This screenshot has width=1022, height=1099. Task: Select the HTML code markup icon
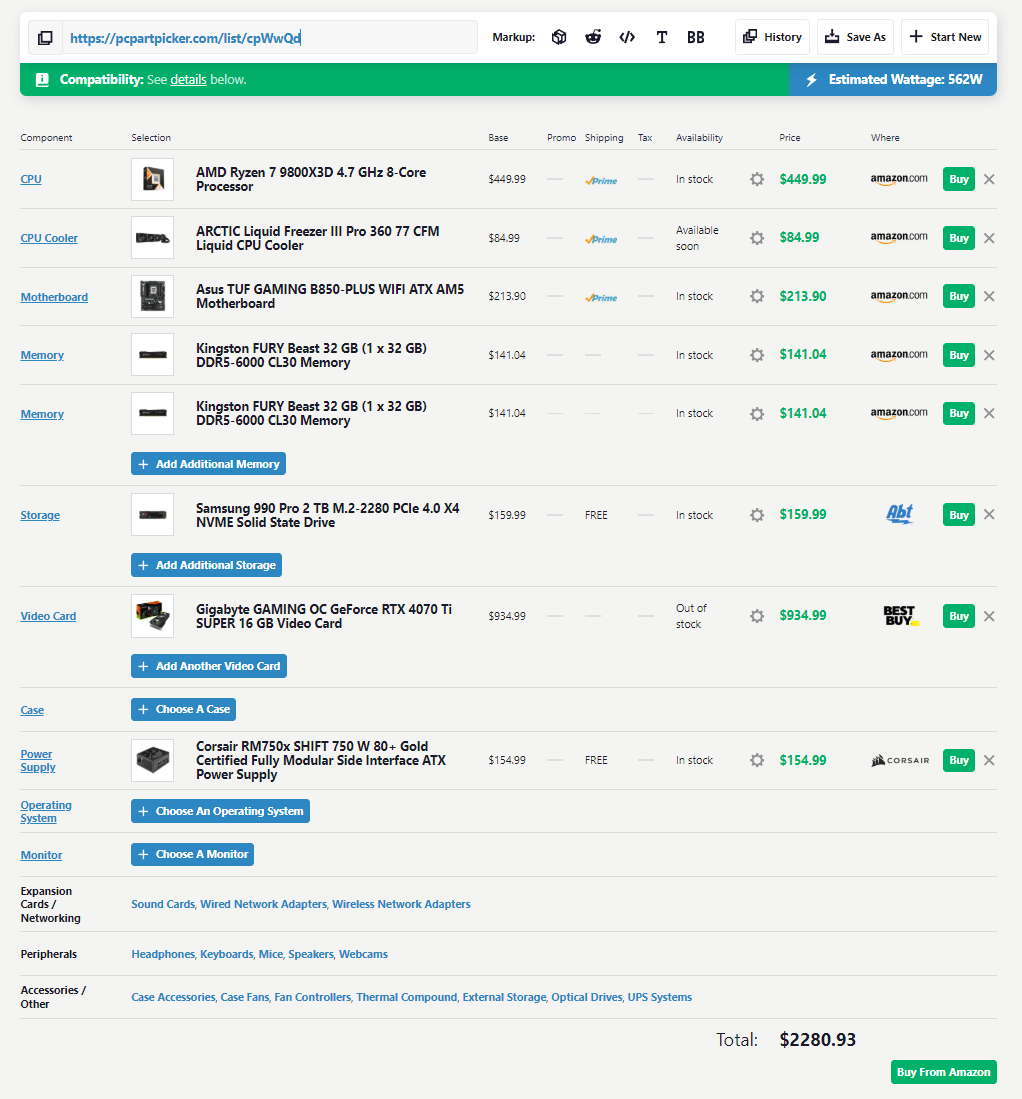627,37
